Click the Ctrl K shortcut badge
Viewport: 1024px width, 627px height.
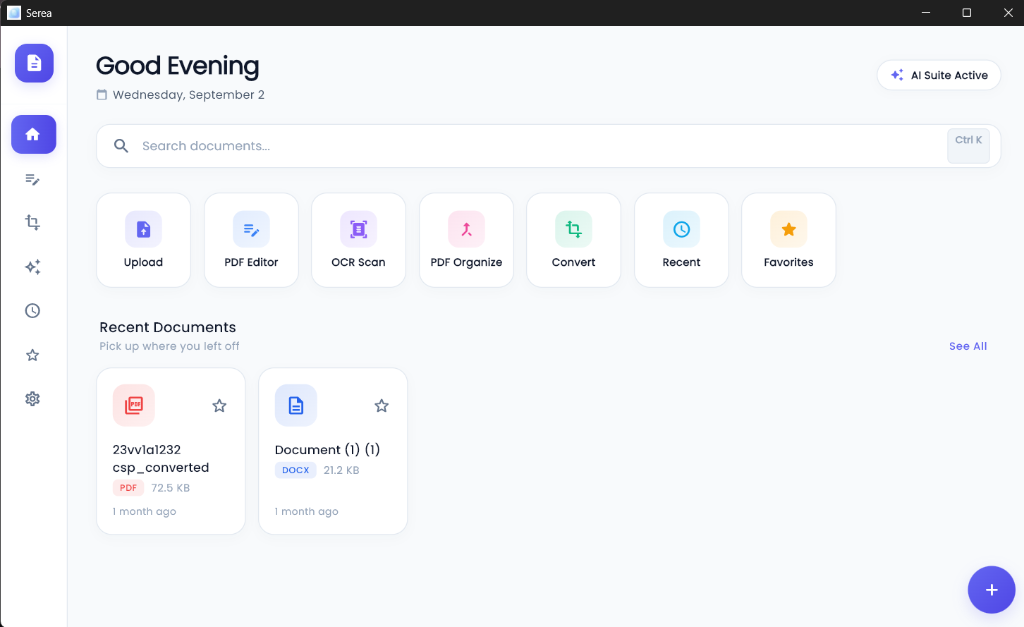click(x=968, y=146)
